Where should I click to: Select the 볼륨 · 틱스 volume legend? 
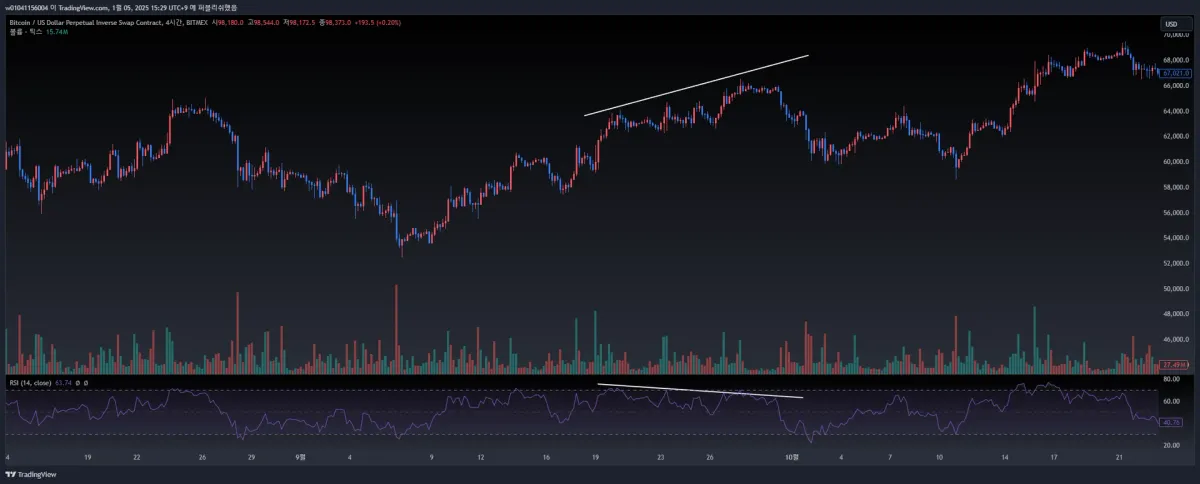point(25,32)
